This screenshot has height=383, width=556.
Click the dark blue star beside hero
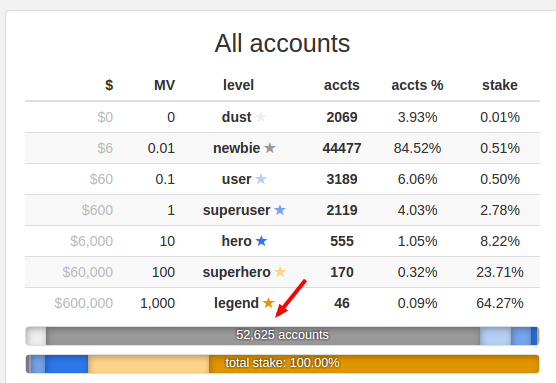pyautogui.click(x=261, y=241)
